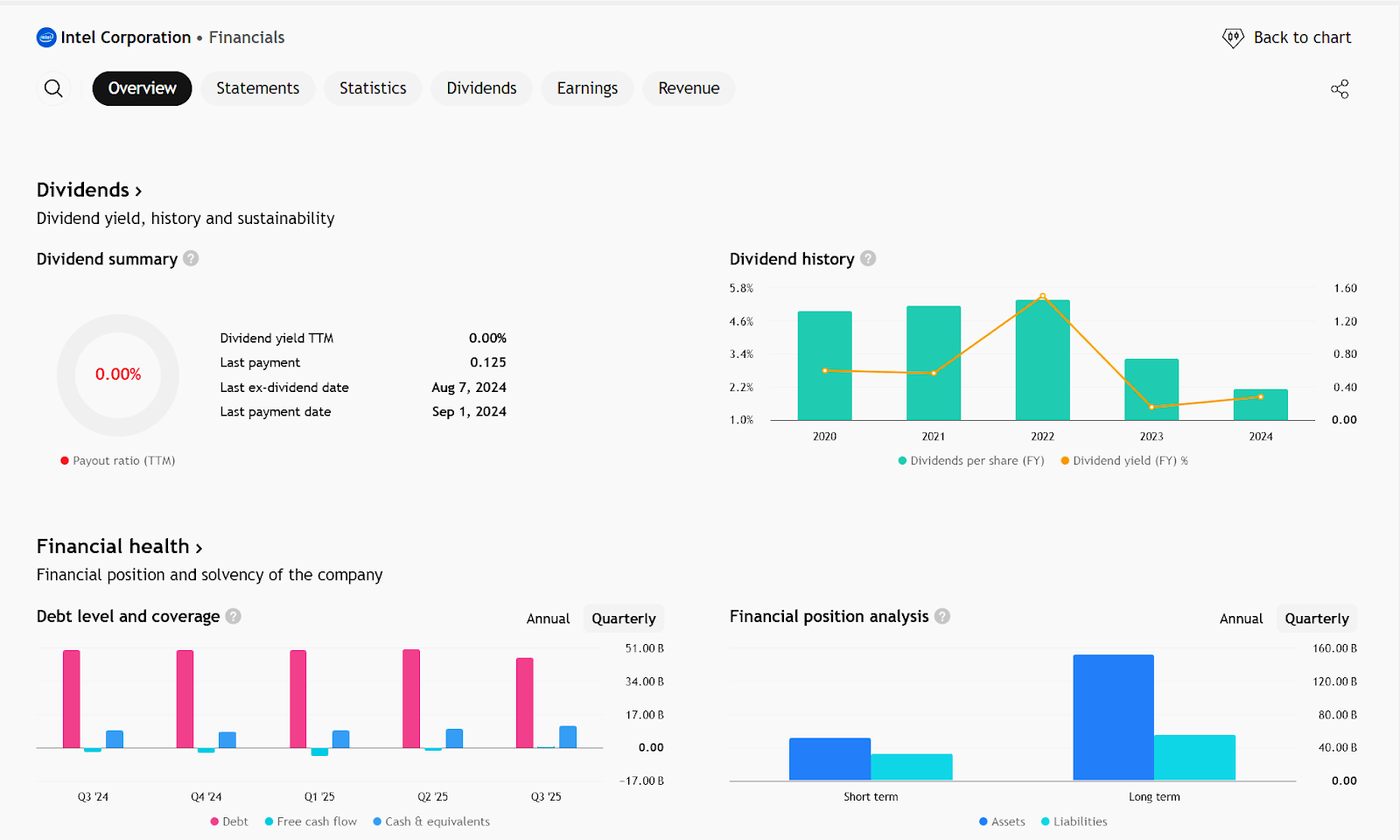Expand the Financial health section heading

point(119,547)
